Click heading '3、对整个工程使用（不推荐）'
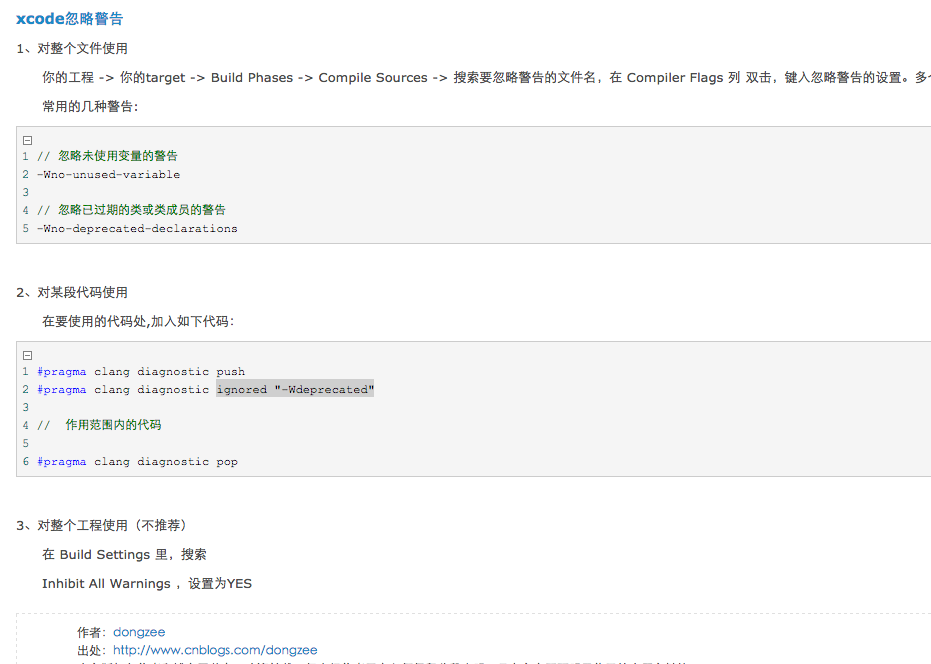The height and width of the screenshot is (664, 931). (x=102, y=526)
